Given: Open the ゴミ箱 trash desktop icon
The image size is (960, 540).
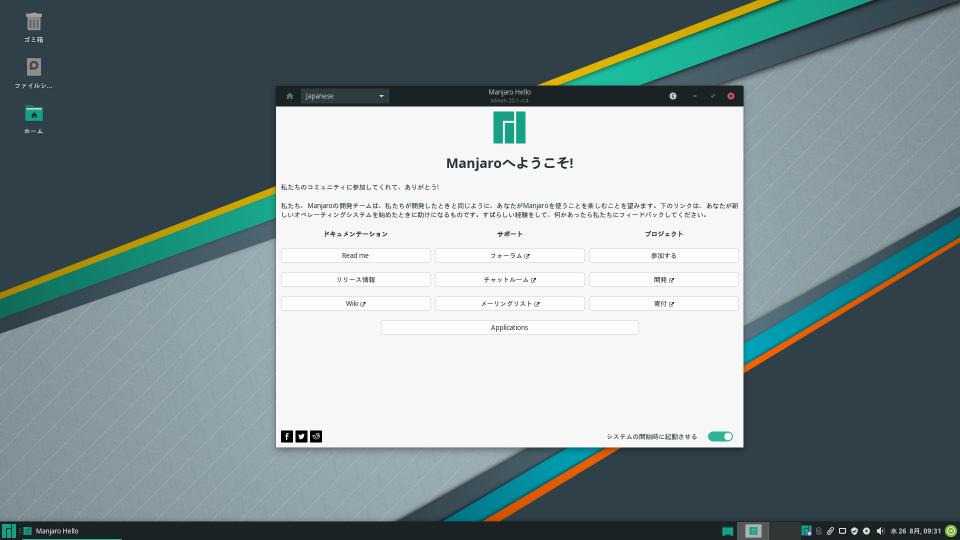Looking at the screenshot, I should (x=34, y=27).
